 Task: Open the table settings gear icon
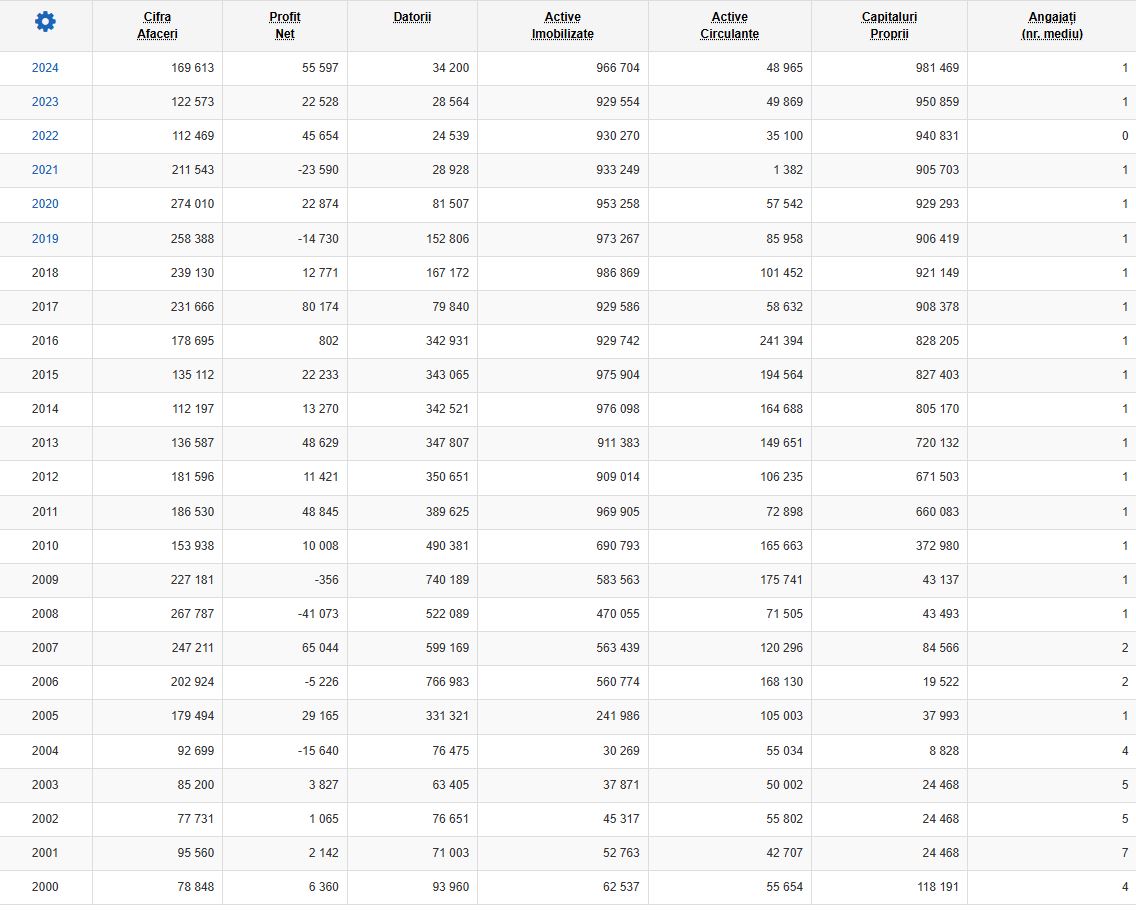click(x=45, y=22)
